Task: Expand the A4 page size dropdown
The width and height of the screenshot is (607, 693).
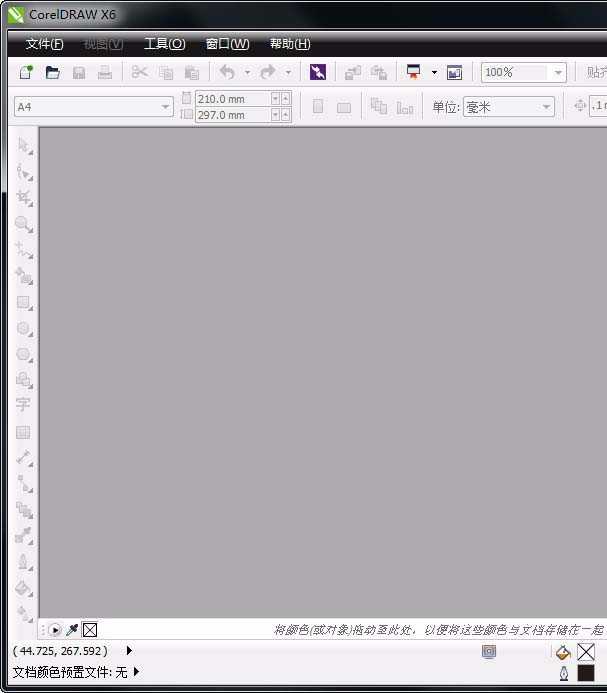Action: (166, 107)
